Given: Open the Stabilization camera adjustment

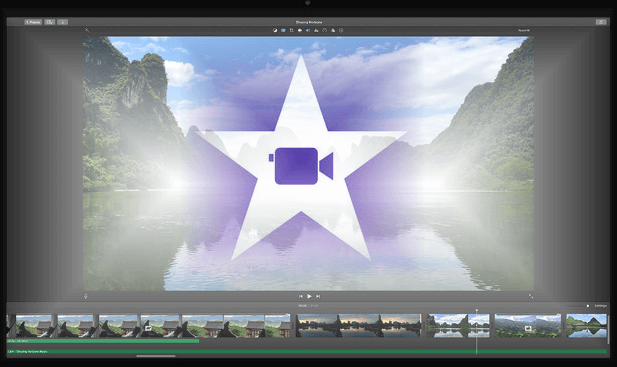Looking at the screenshot, I should [300, 30].
